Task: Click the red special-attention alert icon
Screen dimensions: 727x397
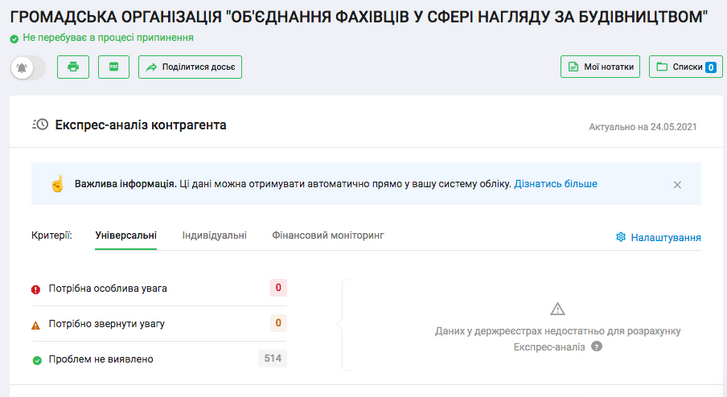Action: pos(36,289)
